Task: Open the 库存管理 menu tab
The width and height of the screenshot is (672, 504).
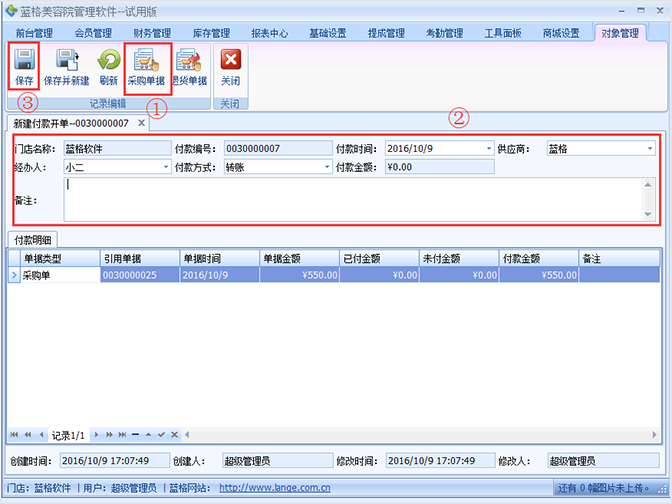Action: 211,33
